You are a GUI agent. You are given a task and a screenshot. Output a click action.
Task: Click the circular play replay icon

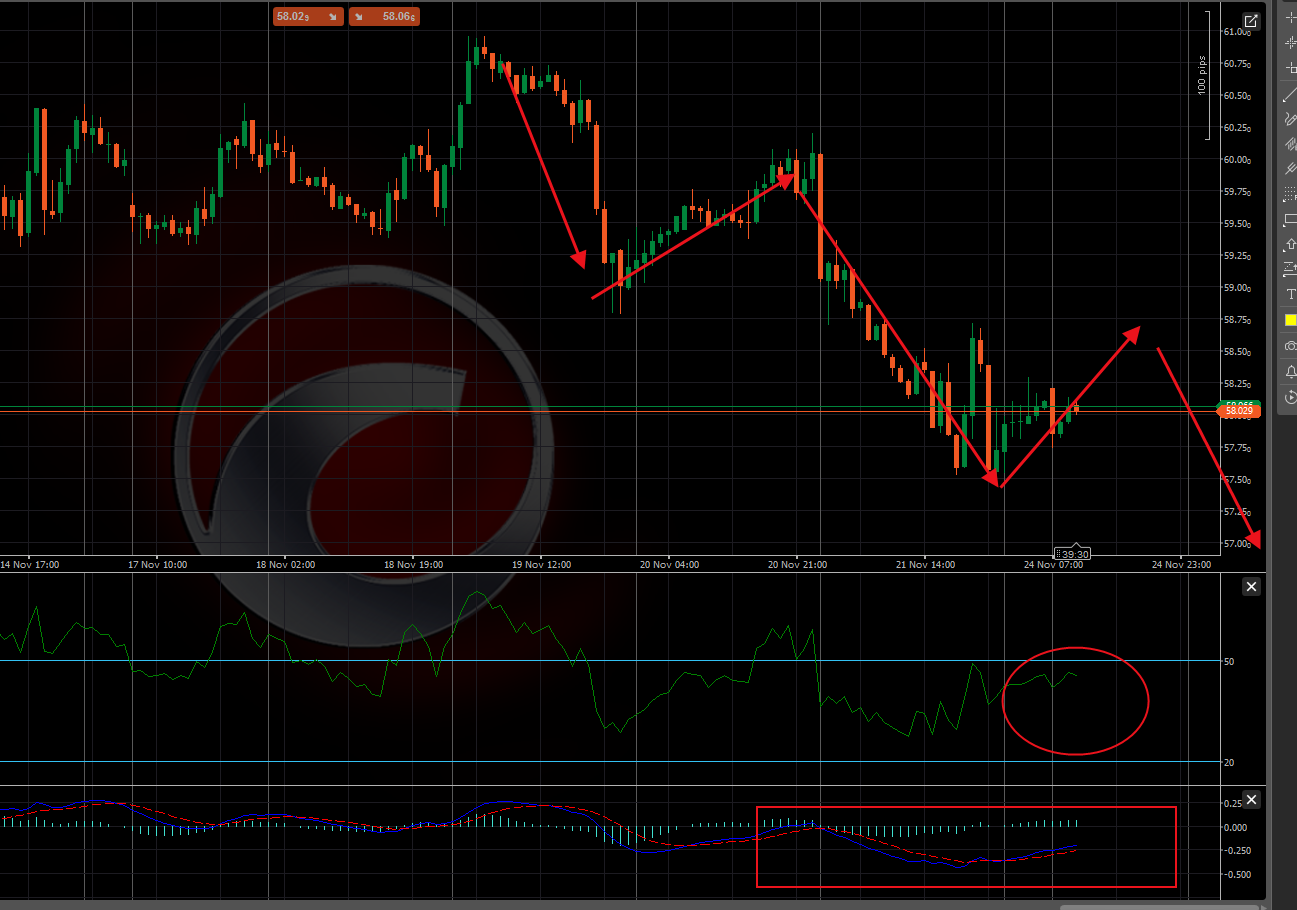1290,397
